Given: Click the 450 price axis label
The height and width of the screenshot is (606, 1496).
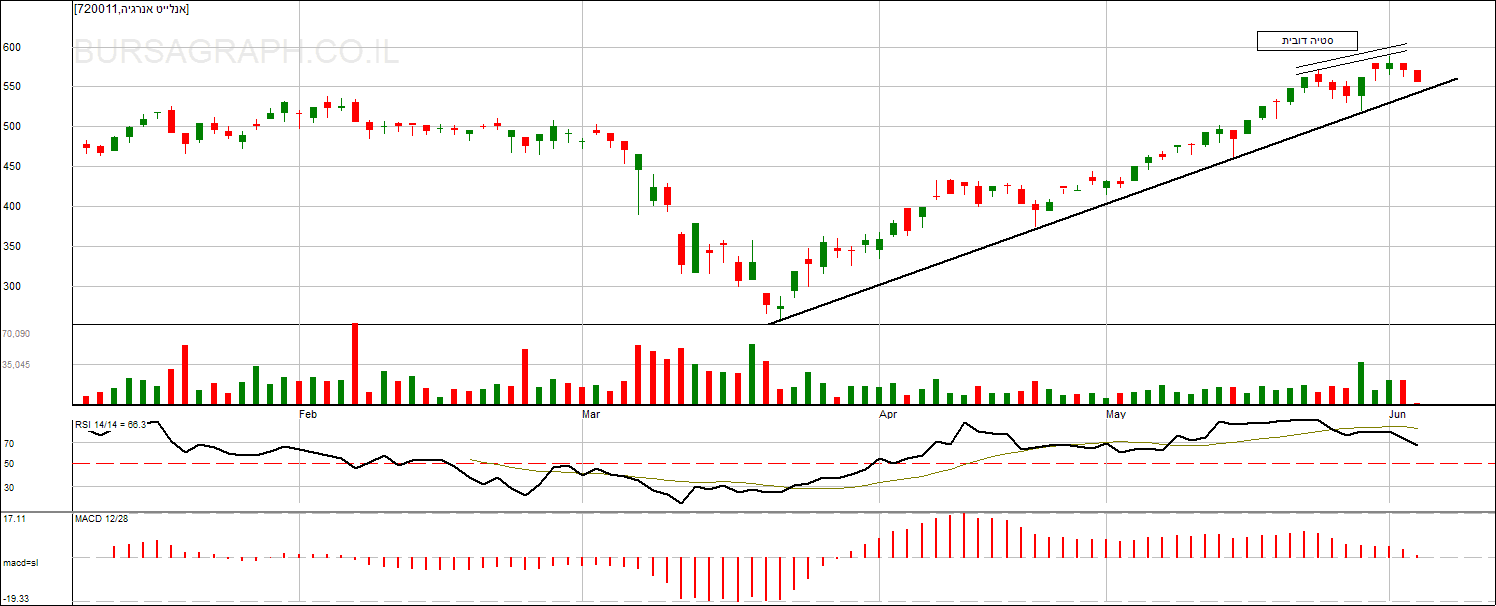Looking at the screenshot, I should coord(12,167).
